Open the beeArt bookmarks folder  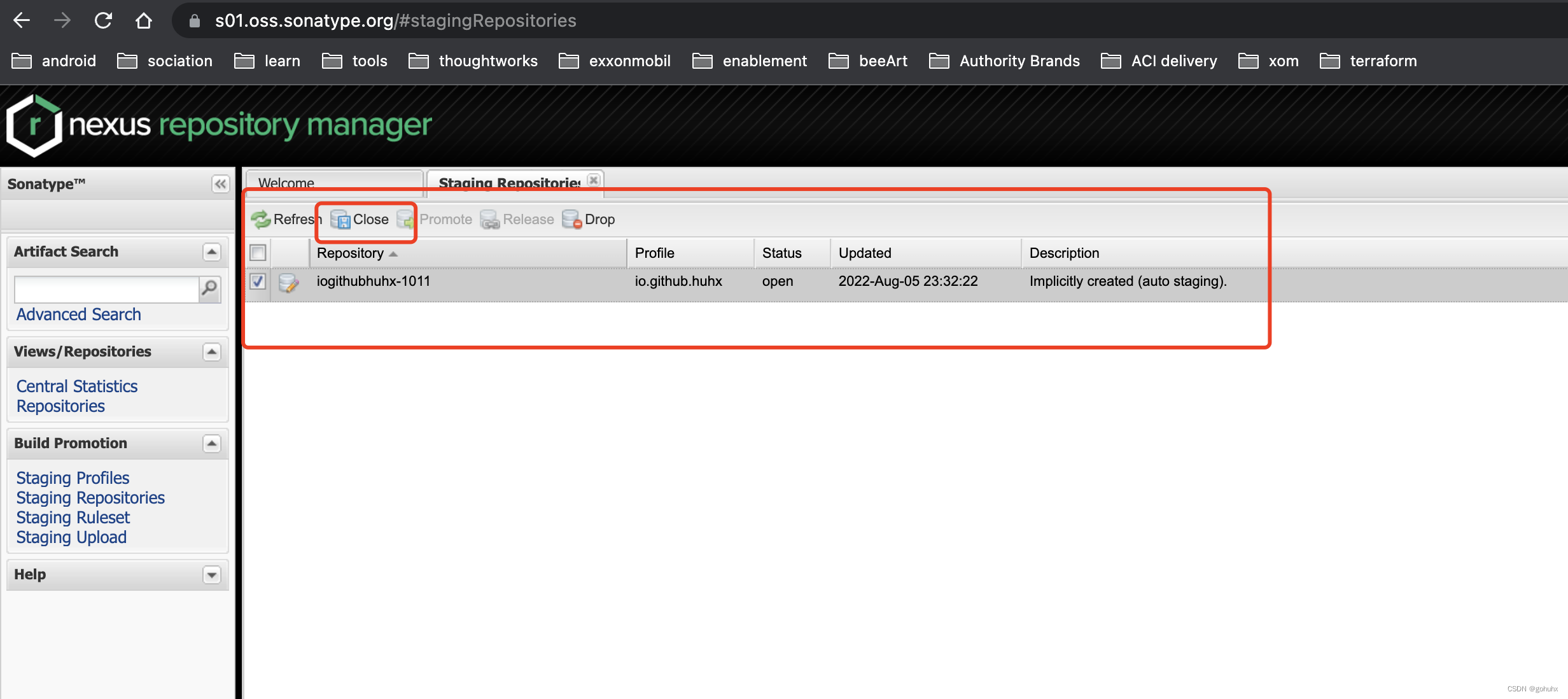pos(868,61)
